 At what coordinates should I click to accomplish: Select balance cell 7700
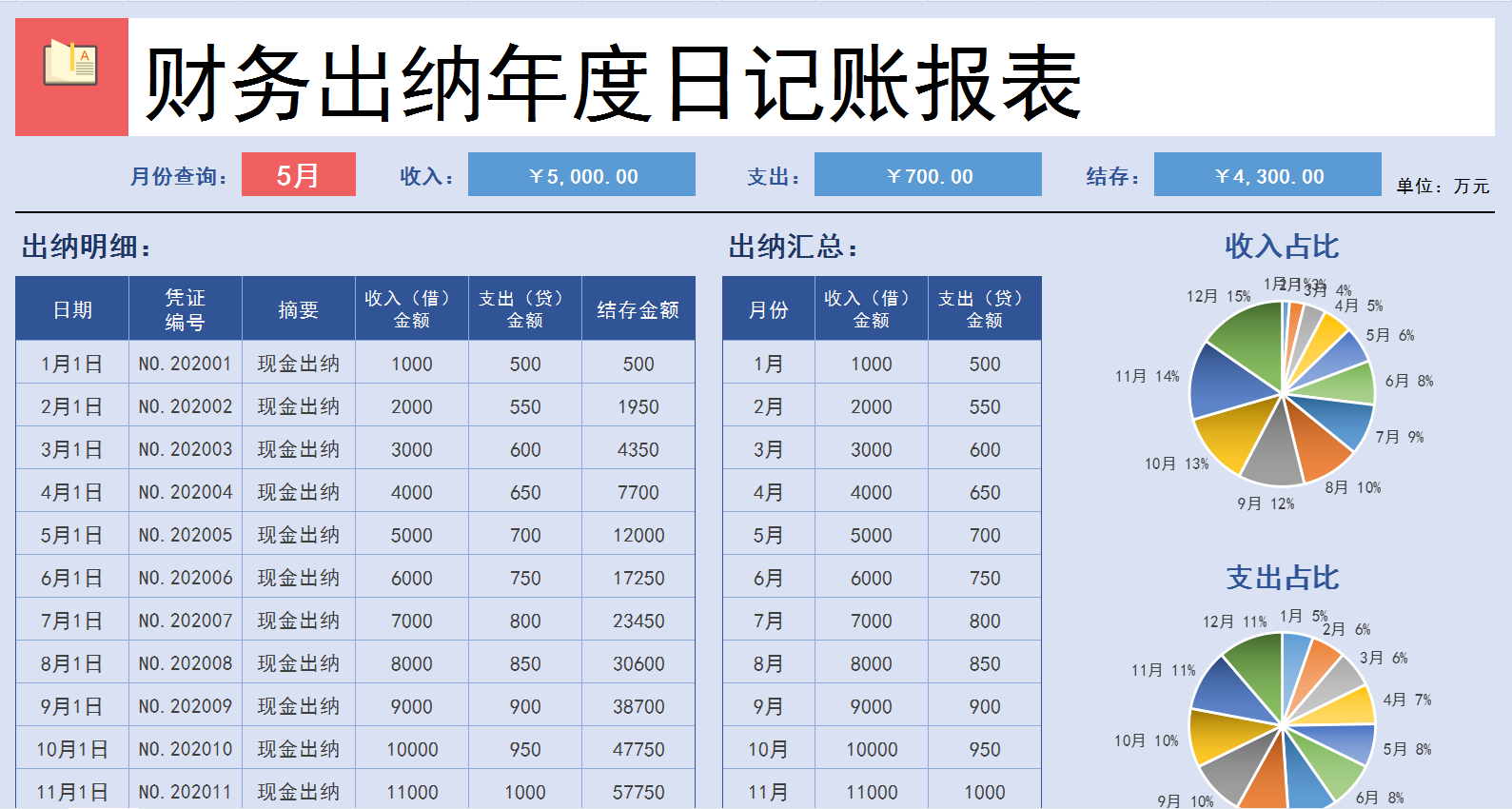tap(638, 492)
